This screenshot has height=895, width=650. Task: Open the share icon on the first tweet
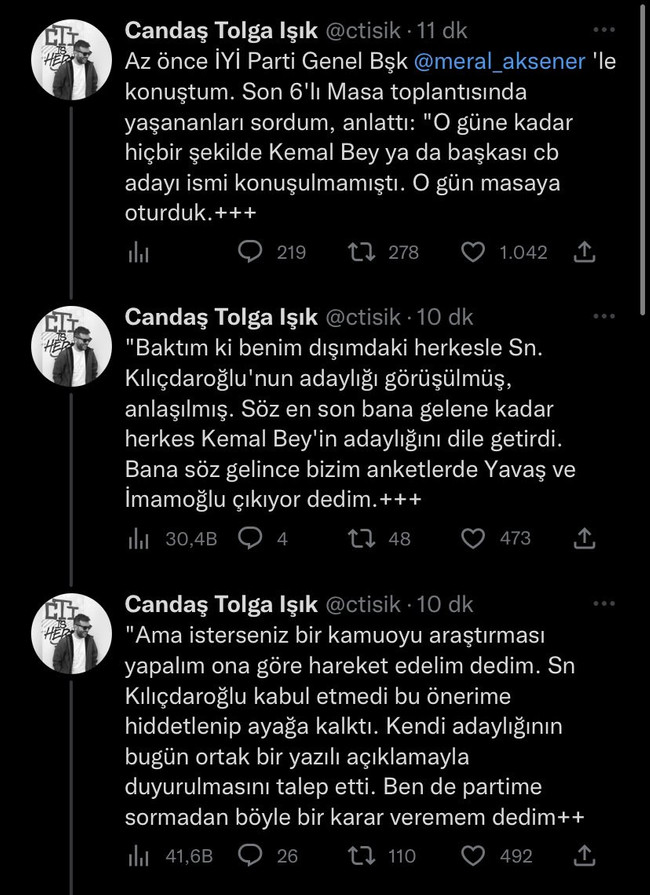(x=586, y=253)
